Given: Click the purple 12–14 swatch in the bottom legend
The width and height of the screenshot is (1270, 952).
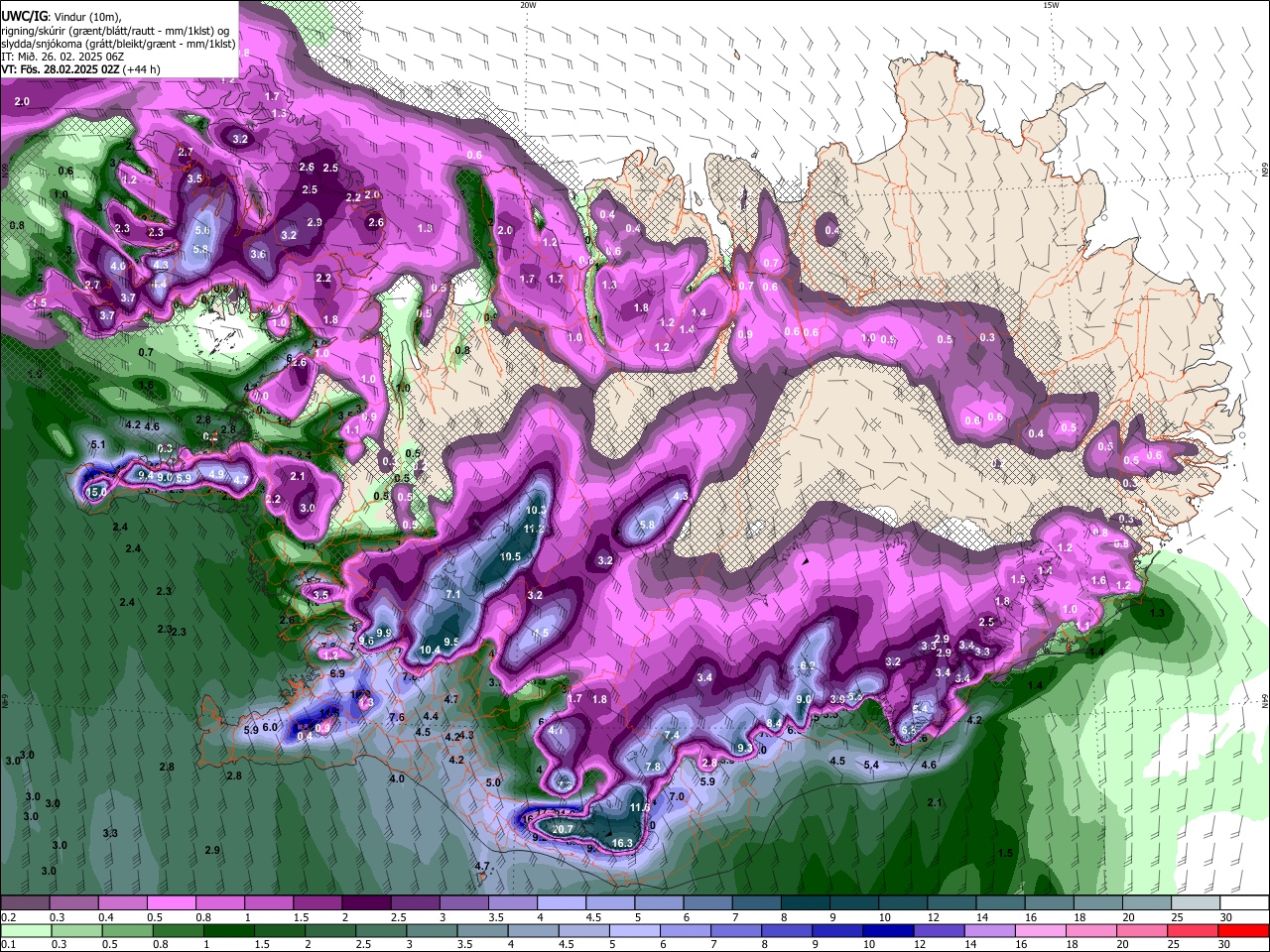Looking at the screenshot, I should (x=938, y=931).
